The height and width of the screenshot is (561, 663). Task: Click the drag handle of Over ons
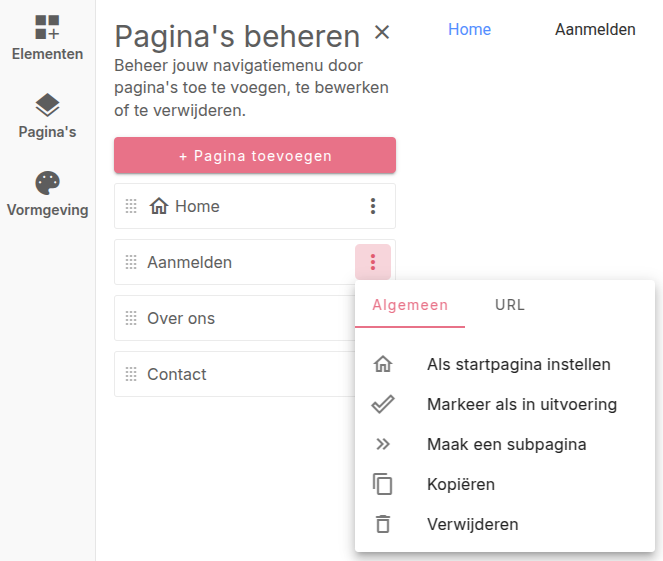point(131,318)
